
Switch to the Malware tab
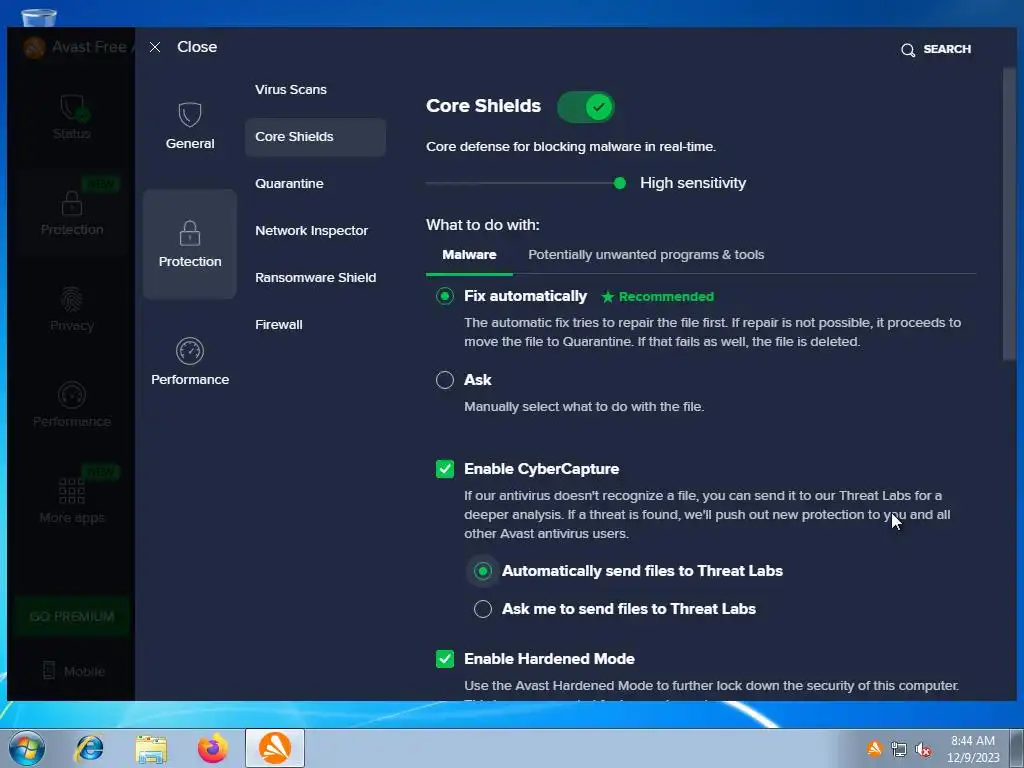[x=469, y=255]
